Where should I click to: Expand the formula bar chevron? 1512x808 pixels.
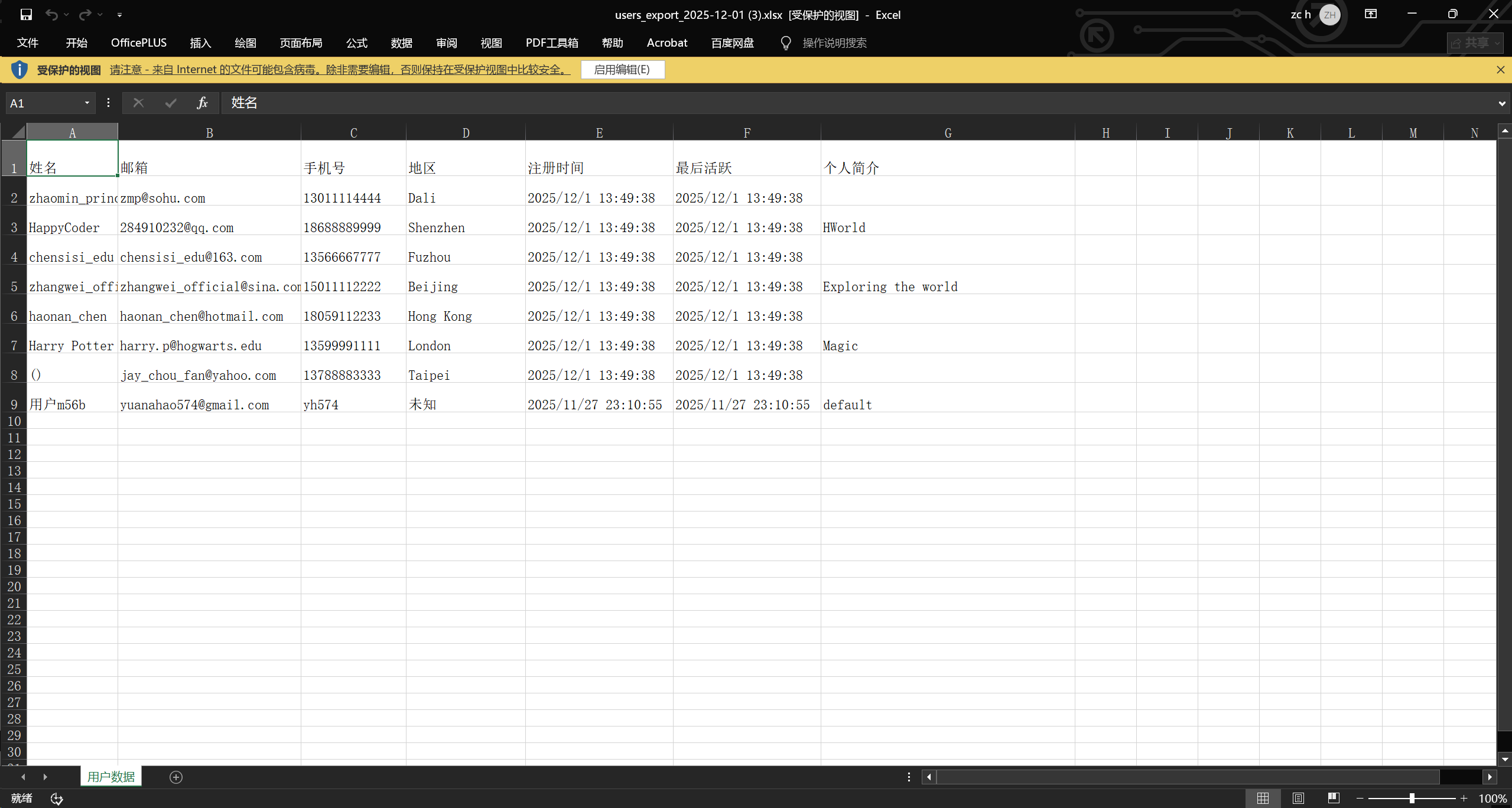tap(1501, 103)
